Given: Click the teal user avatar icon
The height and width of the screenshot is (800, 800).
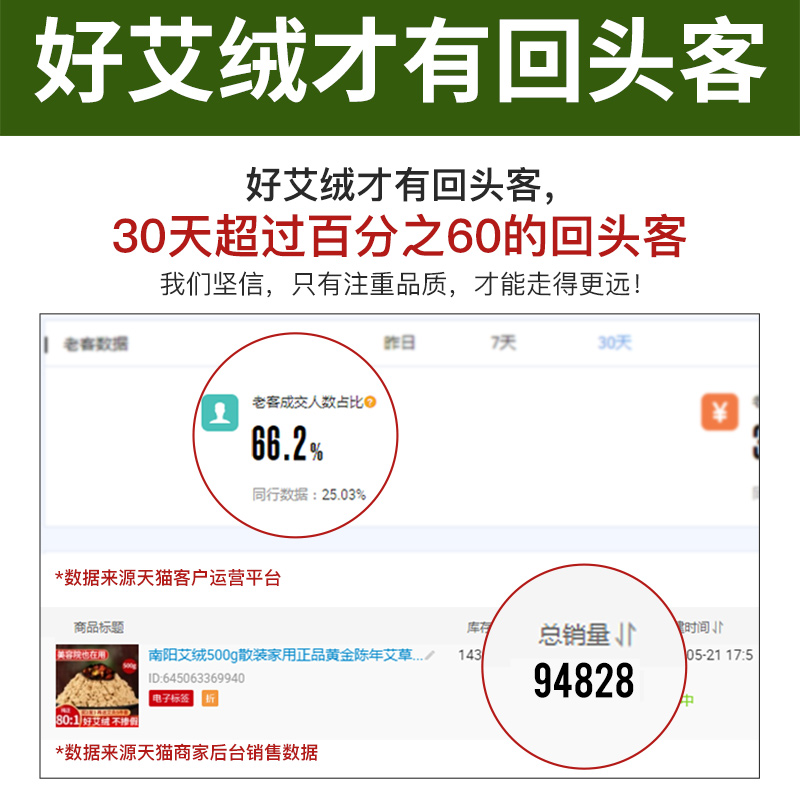Looking at the screenshot, I should tap(220, 412).
